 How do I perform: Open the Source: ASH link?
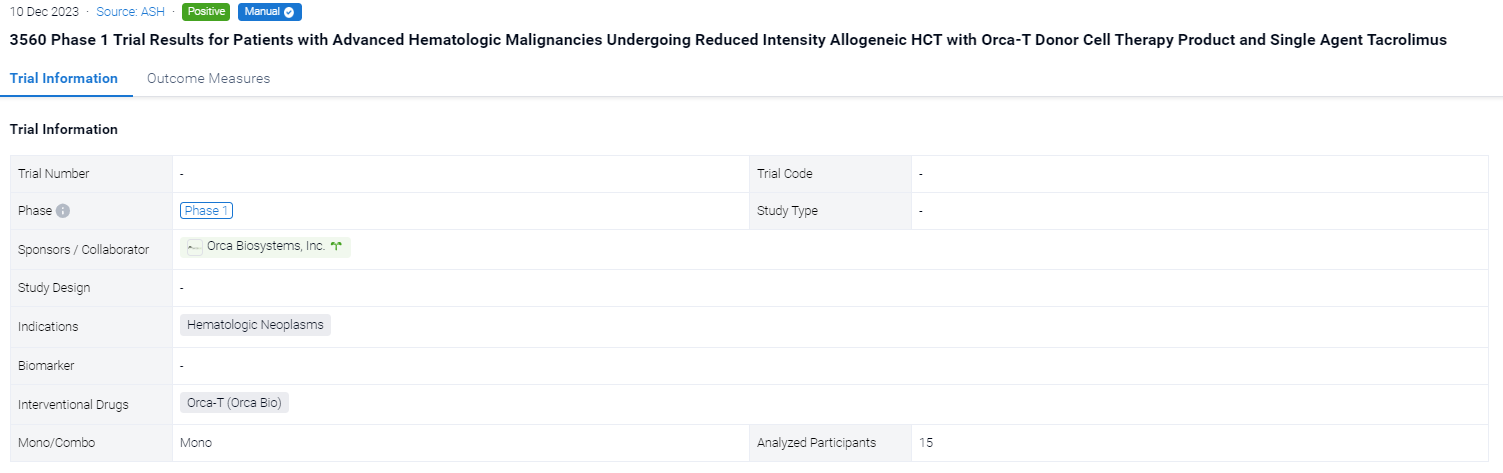click(132, 12)
